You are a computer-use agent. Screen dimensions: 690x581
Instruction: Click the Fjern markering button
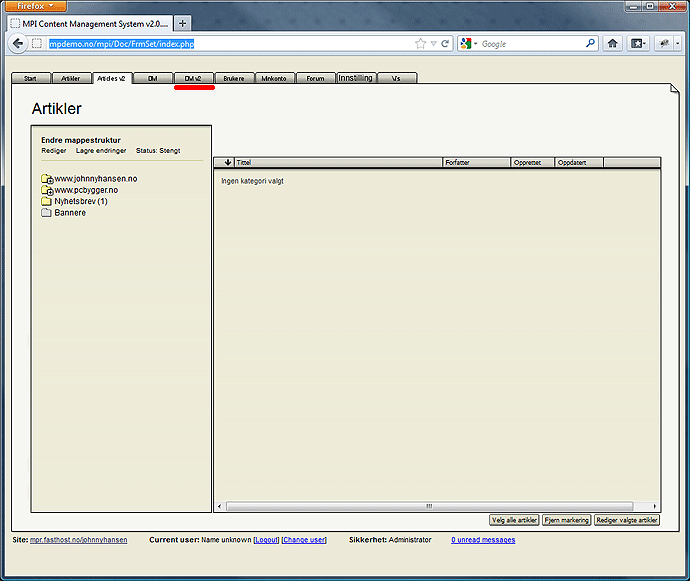click(x=567, y=520)
